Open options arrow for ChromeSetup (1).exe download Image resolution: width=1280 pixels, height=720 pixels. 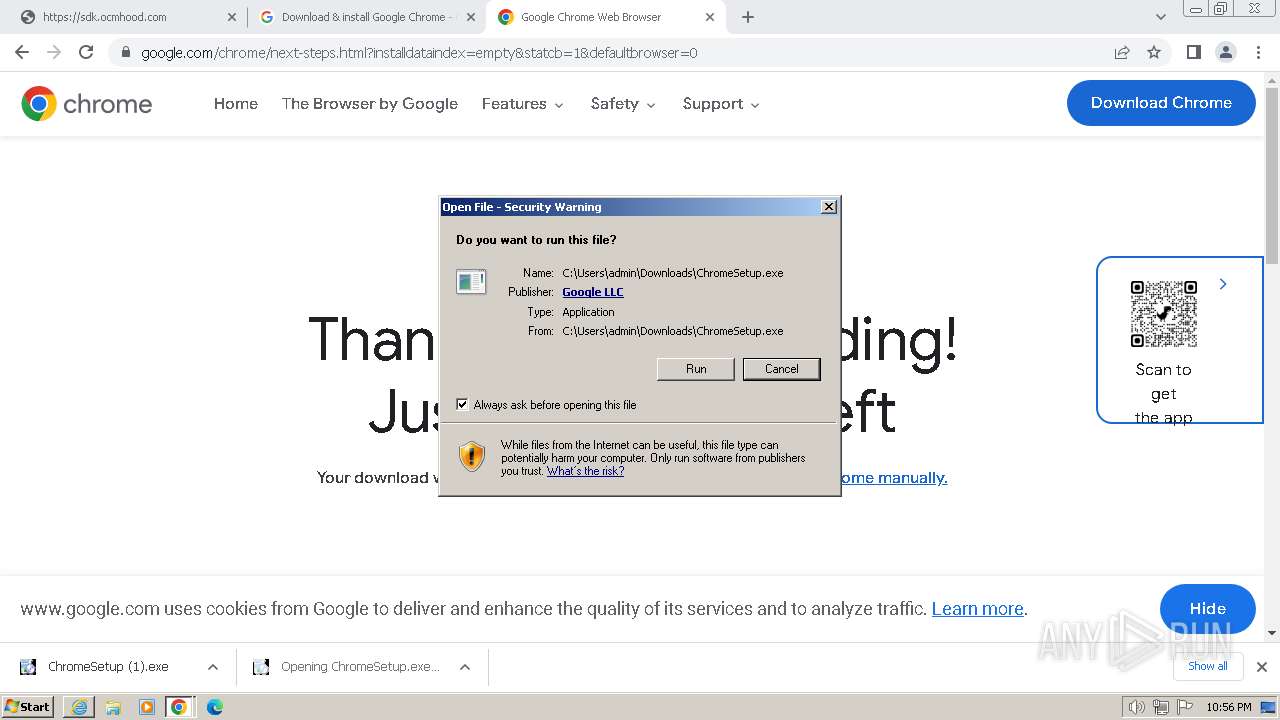[x=213, y=667]
